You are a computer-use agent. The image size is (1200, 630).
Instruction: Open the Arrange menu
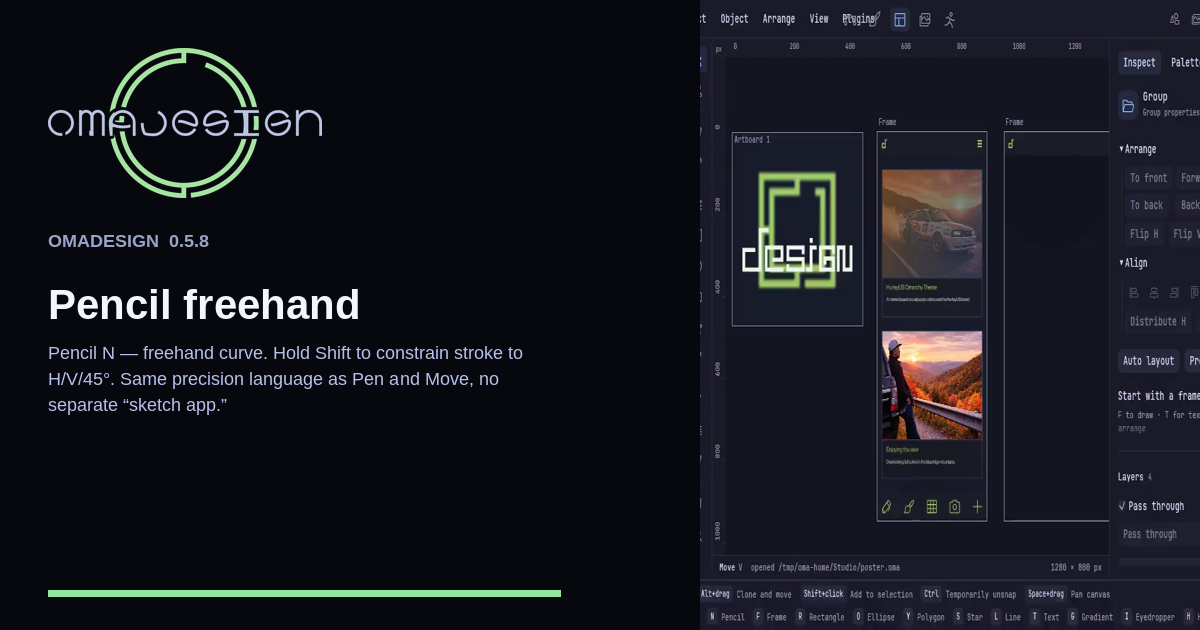point(779,19)
